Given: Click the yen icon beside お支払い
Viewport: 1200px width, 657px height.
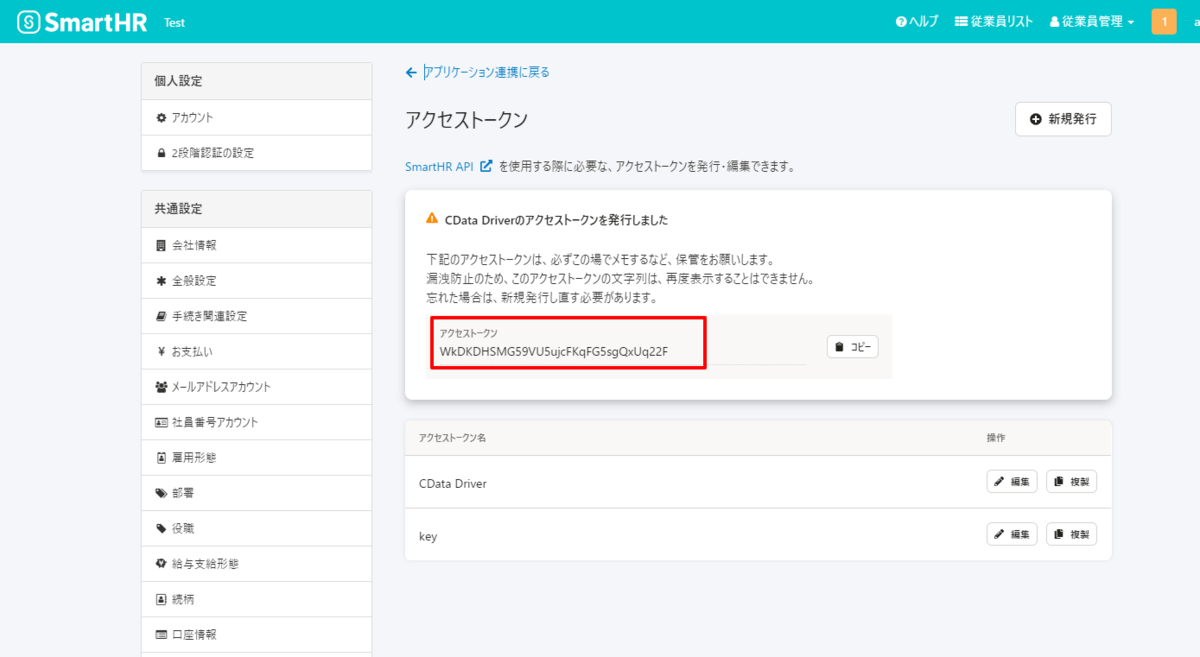Looking at the screenshot, I should pyautogui.click(x=161, y=352).
